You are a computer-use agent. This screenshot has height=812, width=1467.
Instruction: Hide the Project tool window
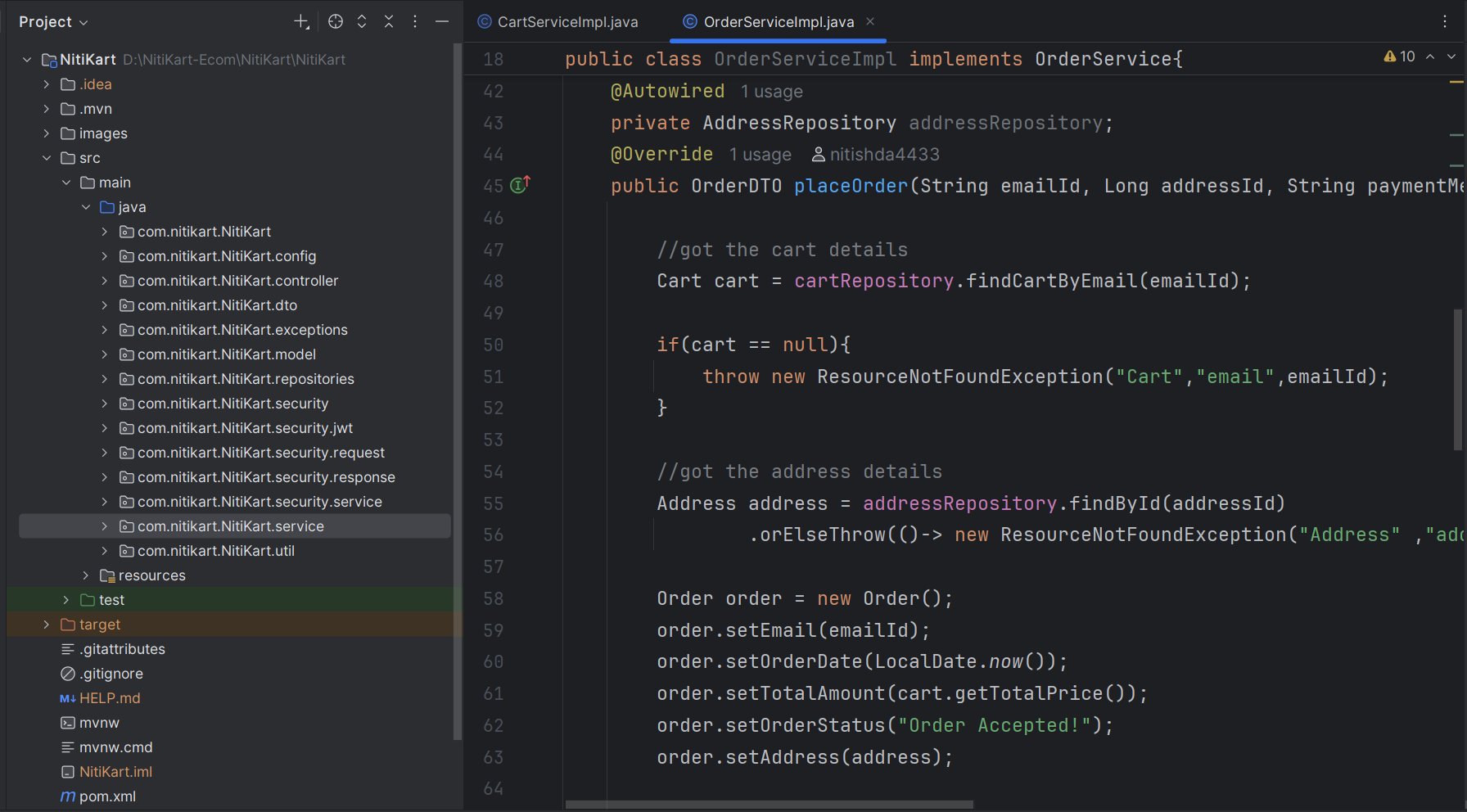442,22
